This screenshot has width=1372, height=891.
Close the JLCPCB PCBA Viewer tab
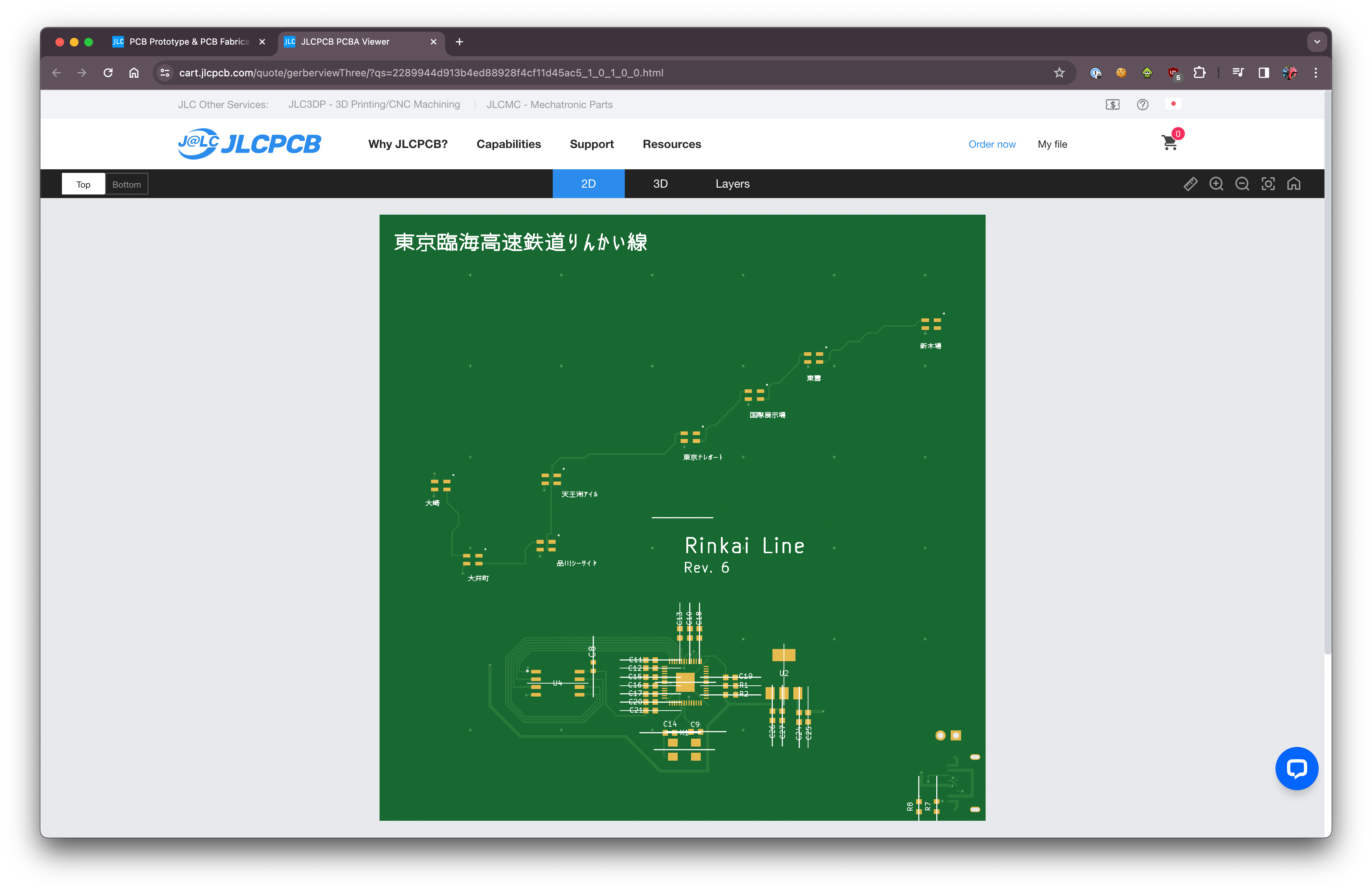coord(434,41)
